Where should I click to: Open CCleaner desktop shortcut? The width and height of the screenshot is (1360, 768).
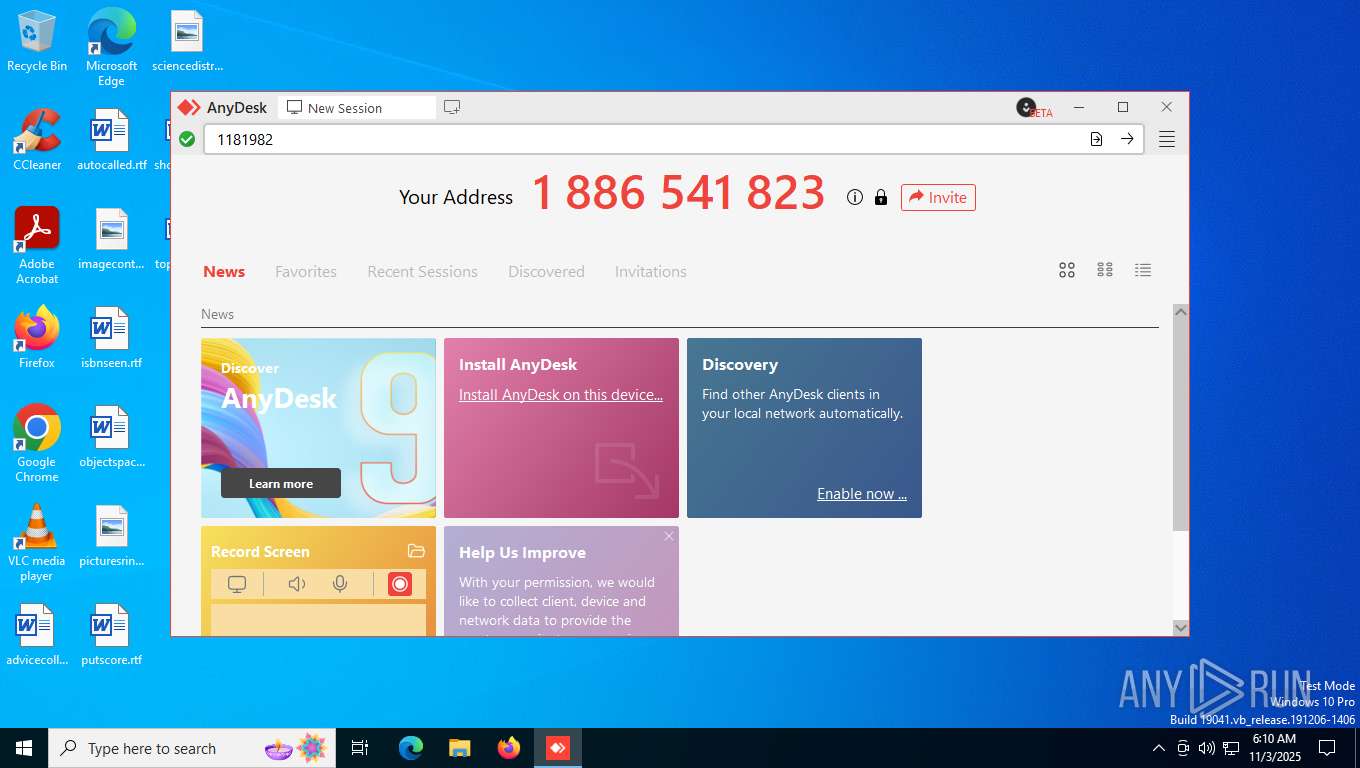click(x=37, y=140)
